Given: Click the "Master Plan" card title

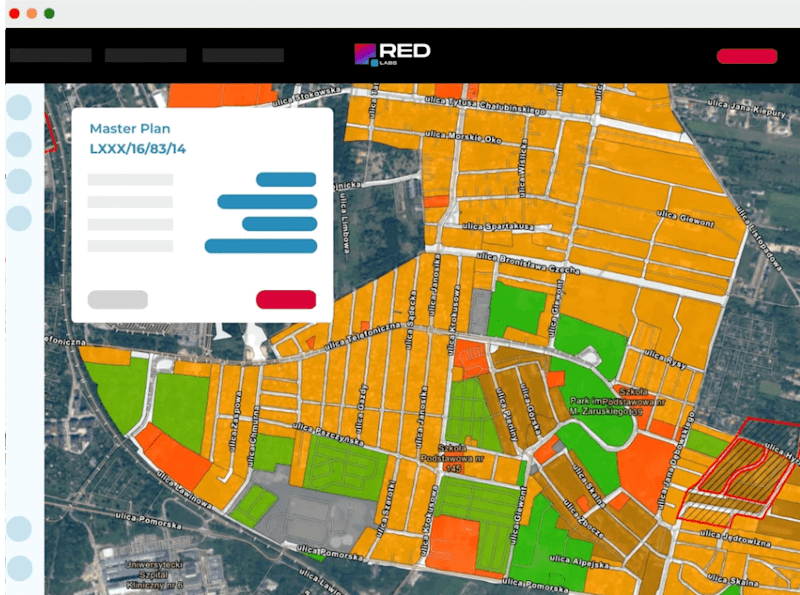Looking at the screenshot, I should (130, 129).
